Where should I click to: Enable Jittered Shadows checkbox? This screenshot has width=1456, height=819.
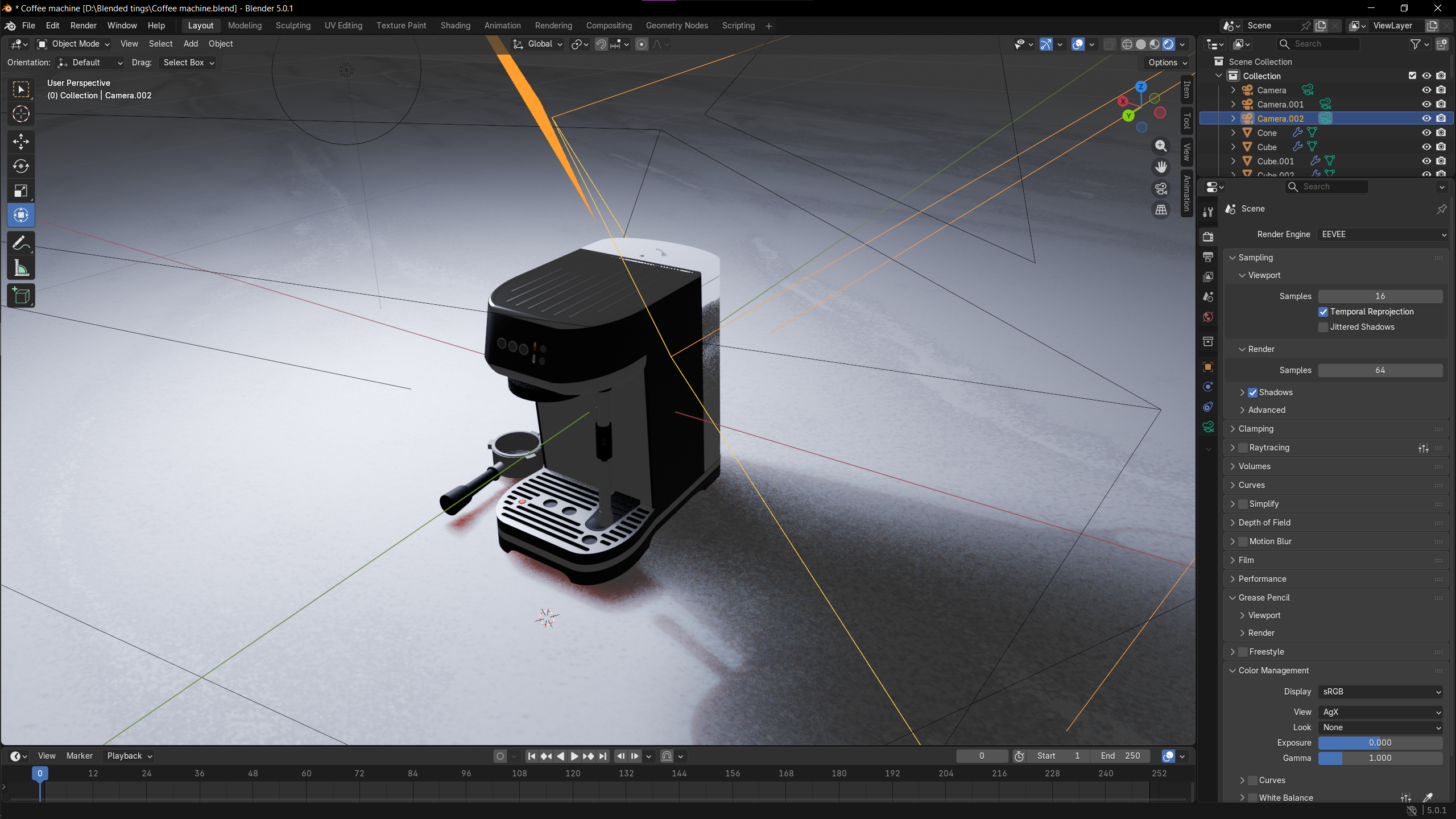click(x=1323, y=327)
